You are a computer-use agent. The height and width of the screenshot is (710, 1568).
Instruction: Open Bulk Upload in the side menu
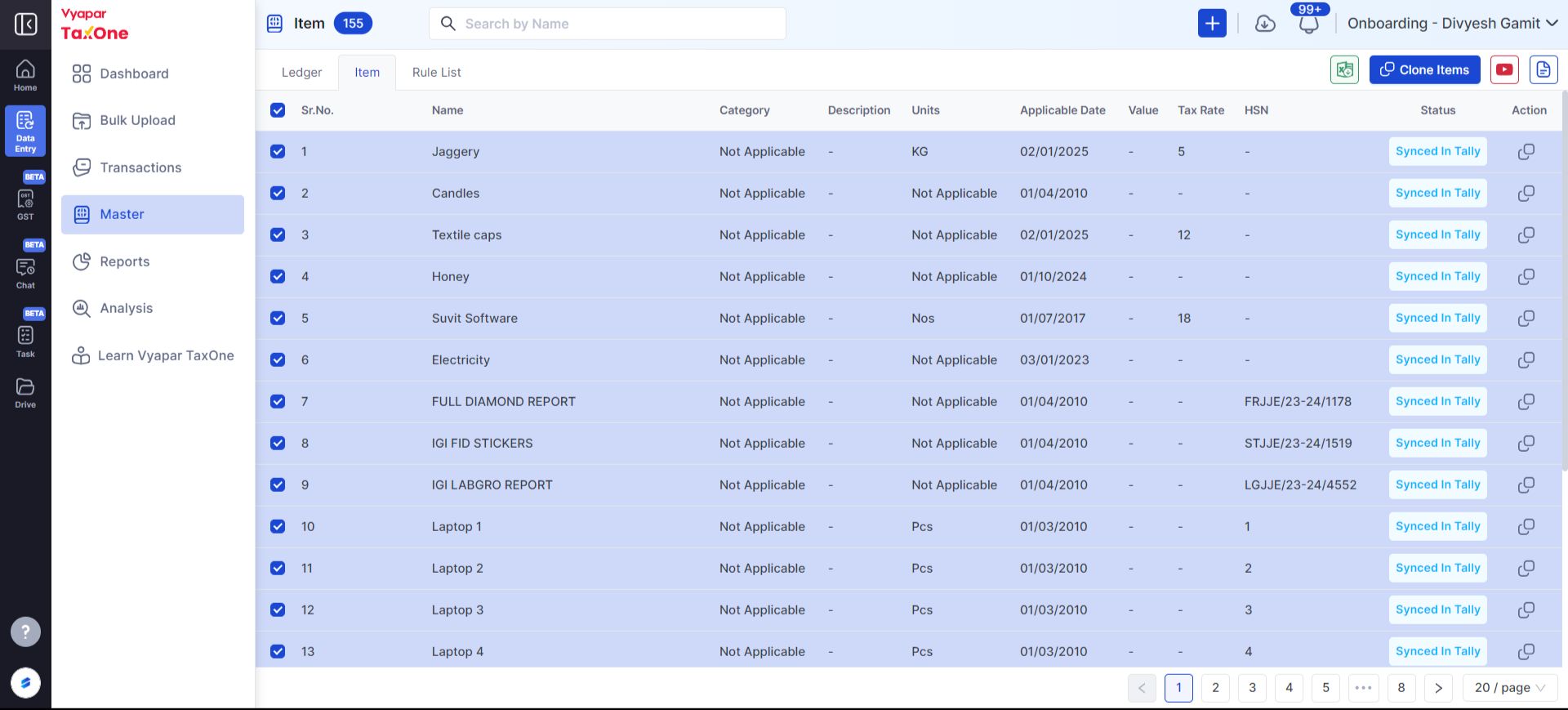pos(153,121)
